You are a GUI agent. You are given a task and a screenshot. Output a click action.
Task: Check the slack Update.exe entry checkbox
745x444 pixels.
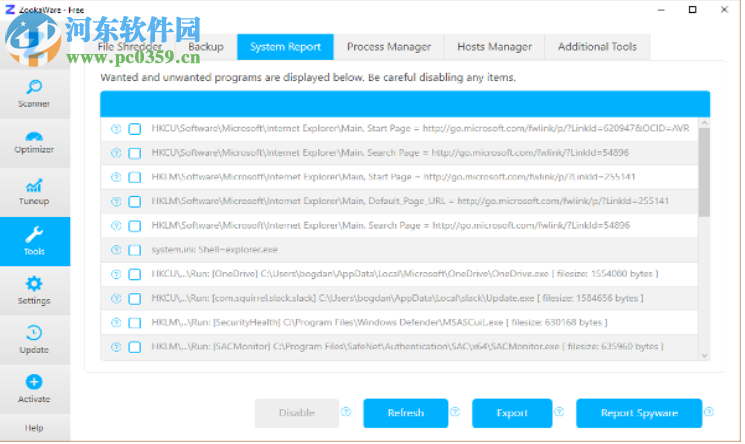coord(135,299)
